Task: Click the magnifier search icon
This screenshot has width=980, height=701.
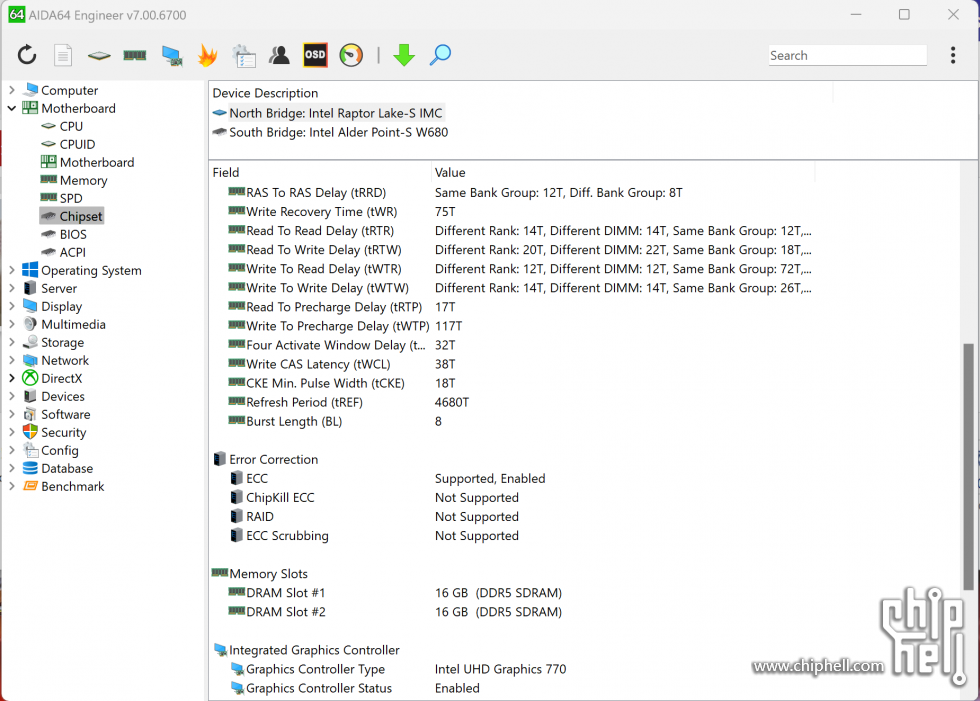Action: coord(440,55)
